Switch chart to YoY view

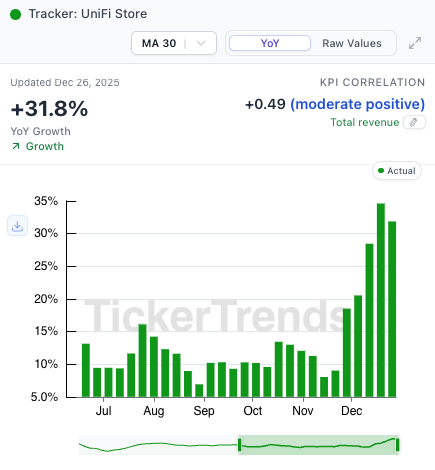(x=270, y=43)
